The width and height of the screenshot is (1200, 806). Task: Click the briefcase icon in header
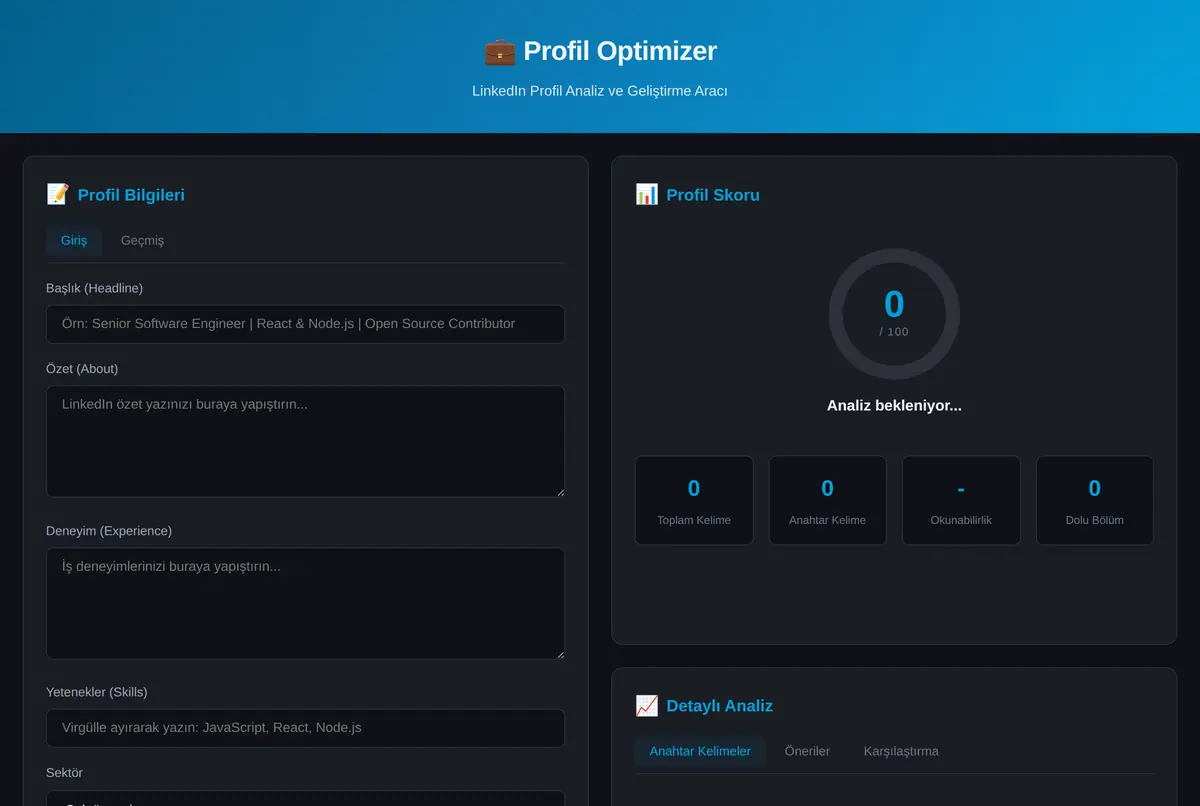(x=499, y=51)
